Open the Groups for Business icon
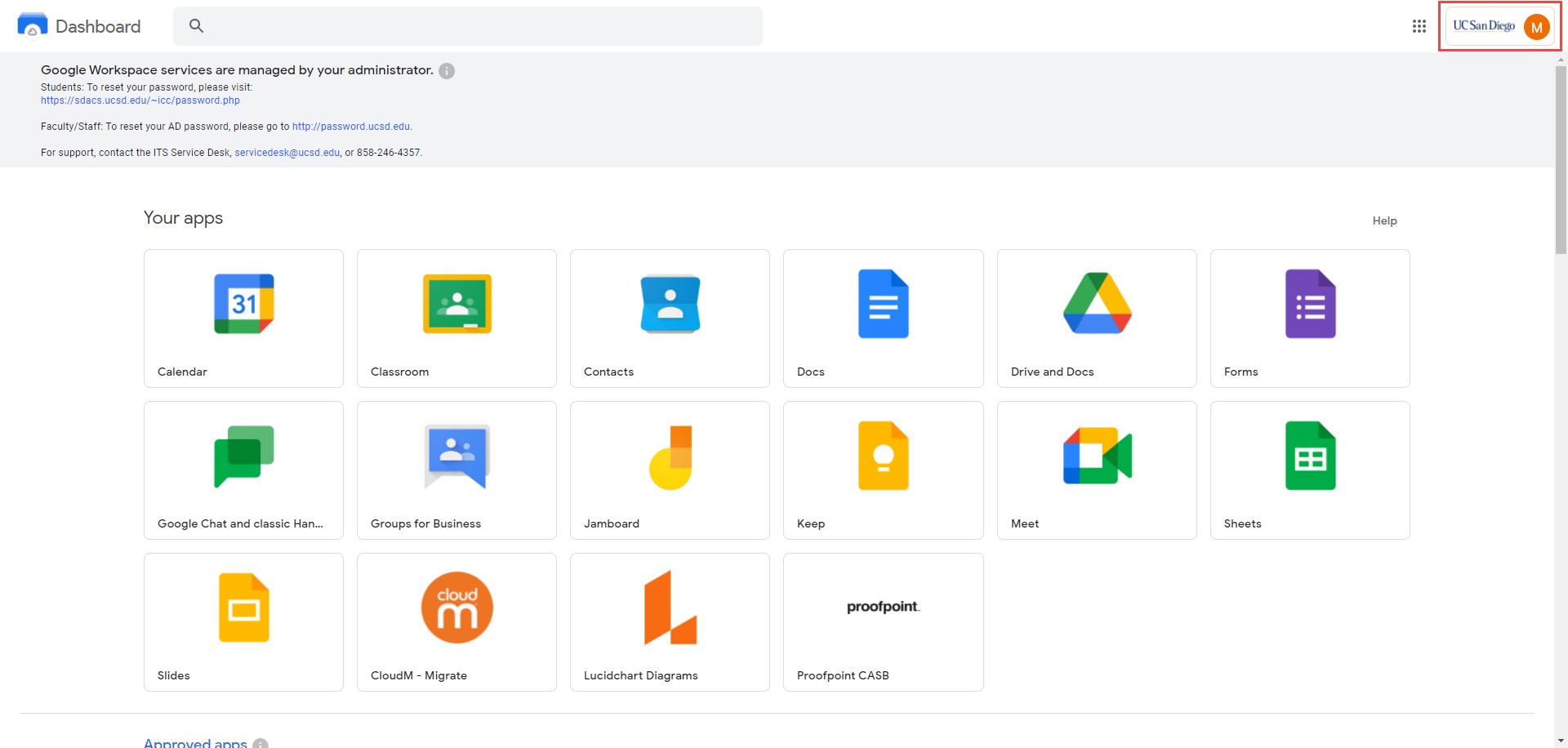The width and height of the screenshot is (1568, 748). (x=457, y=456)
